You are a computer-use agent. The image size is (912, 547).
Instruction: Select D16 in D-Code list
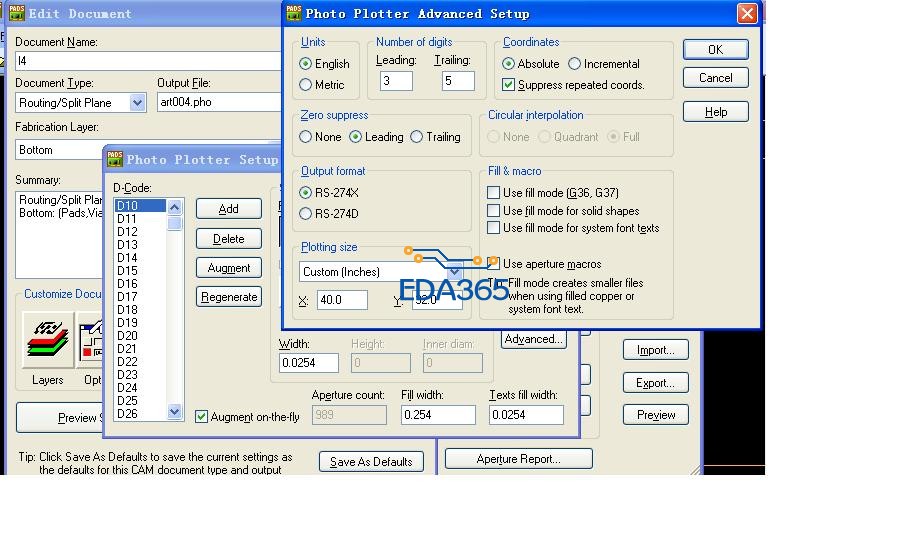(x=140, y=283)
